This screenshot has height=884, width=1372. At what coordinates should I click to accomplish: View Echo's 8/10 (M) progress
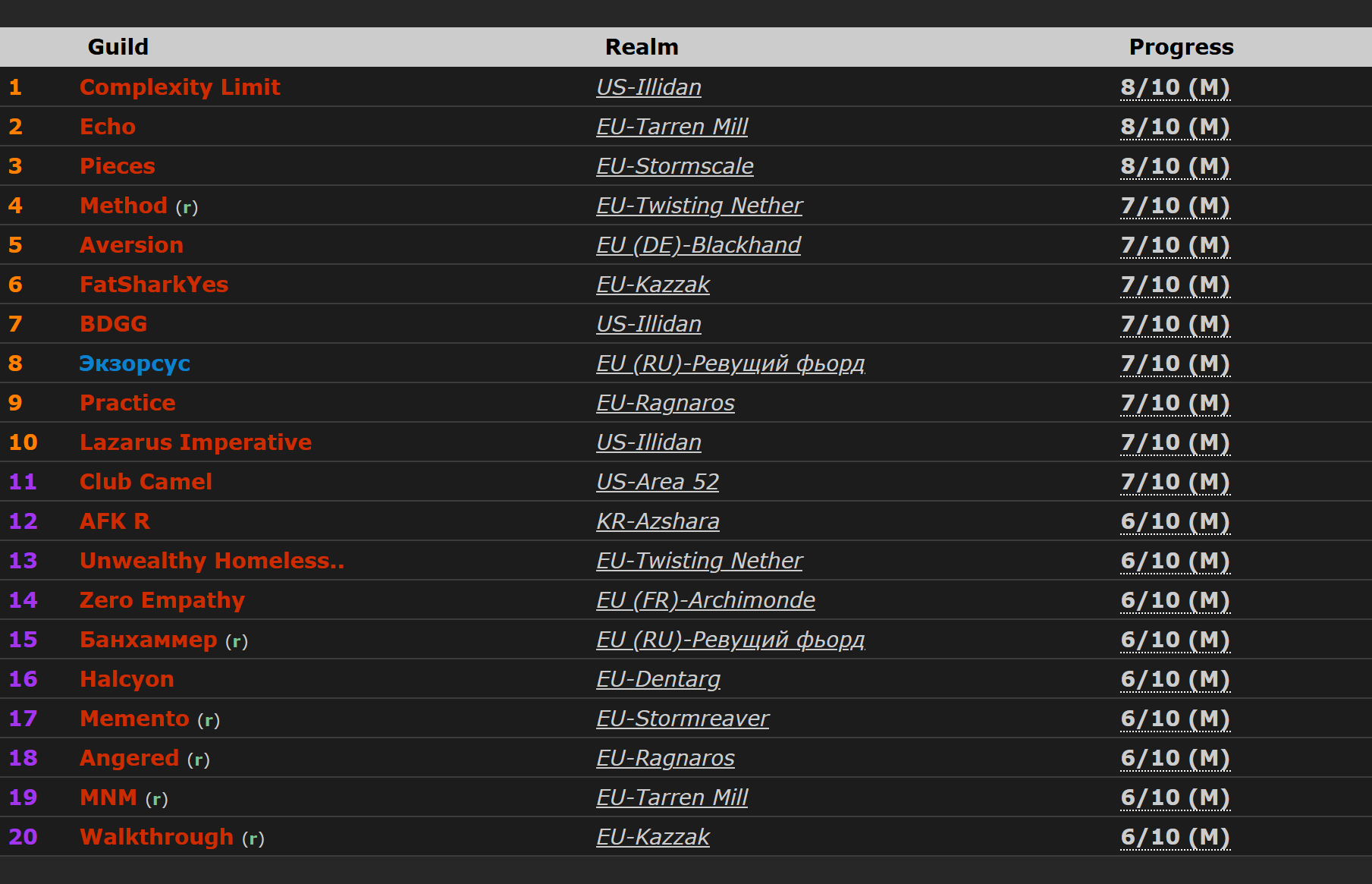1175,127
